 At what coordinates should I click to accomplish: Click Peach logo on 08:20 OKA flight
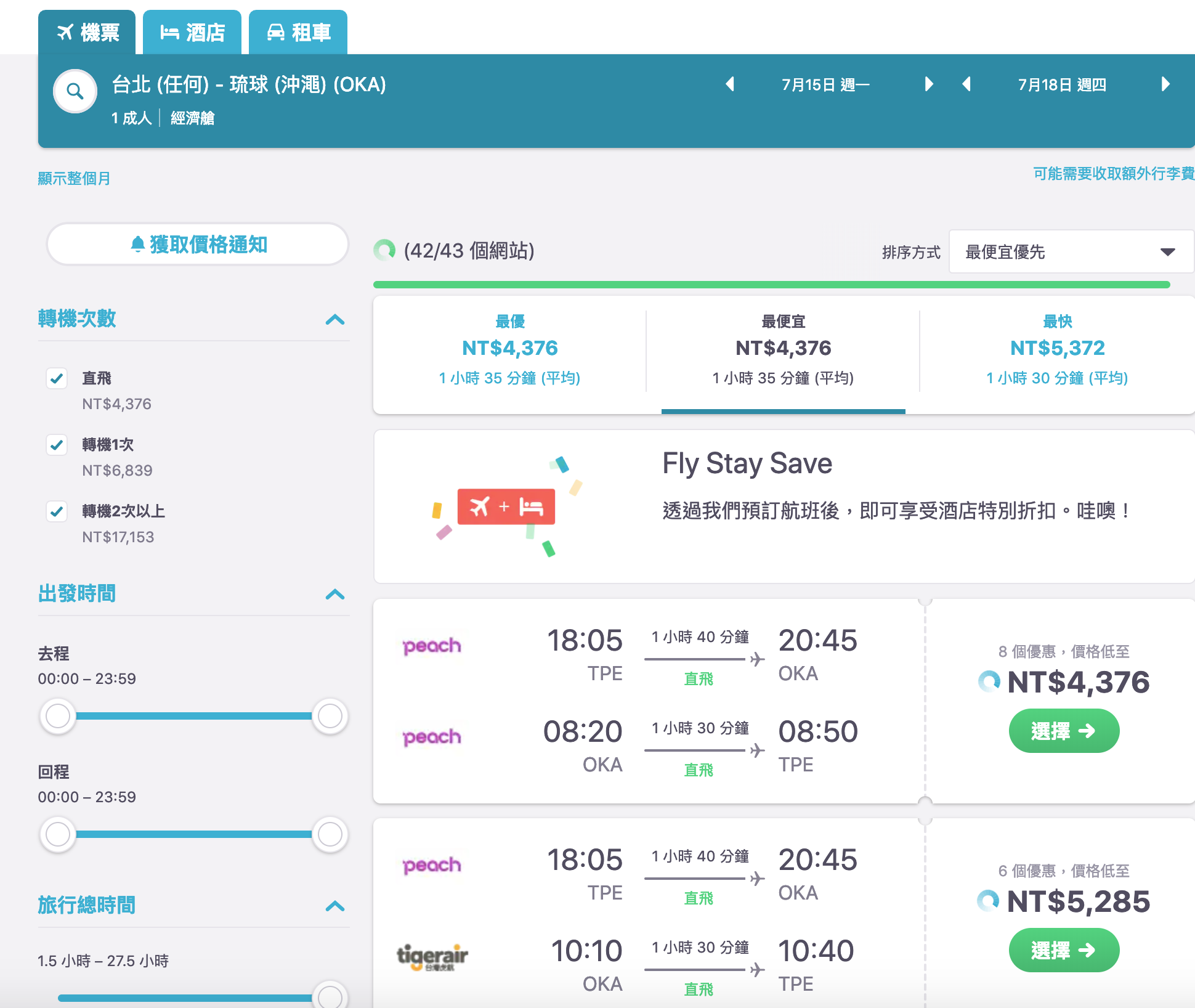(x=432, y=738)
